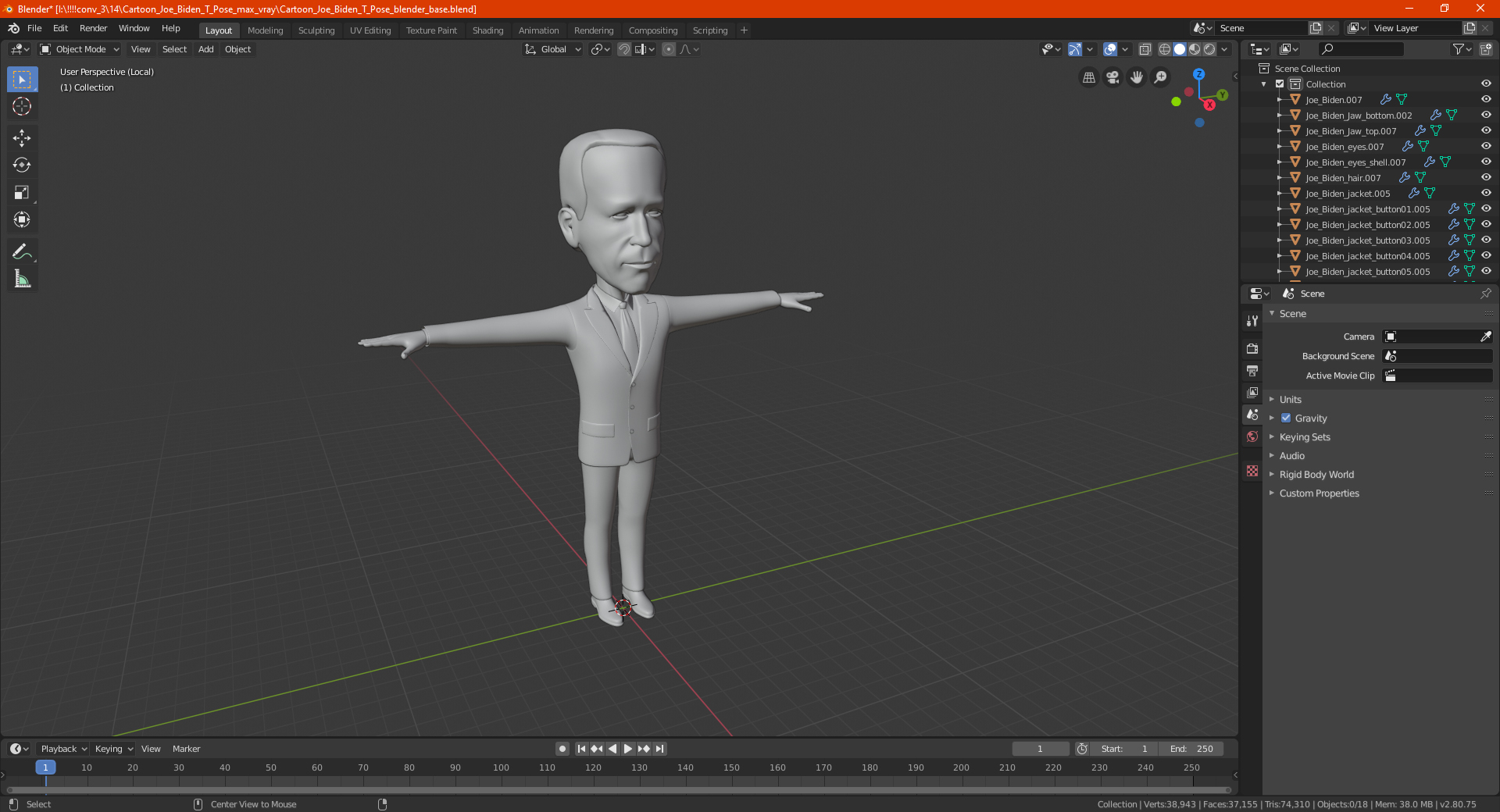
Task: Expand the Units panel
Action: point(1290,399)
